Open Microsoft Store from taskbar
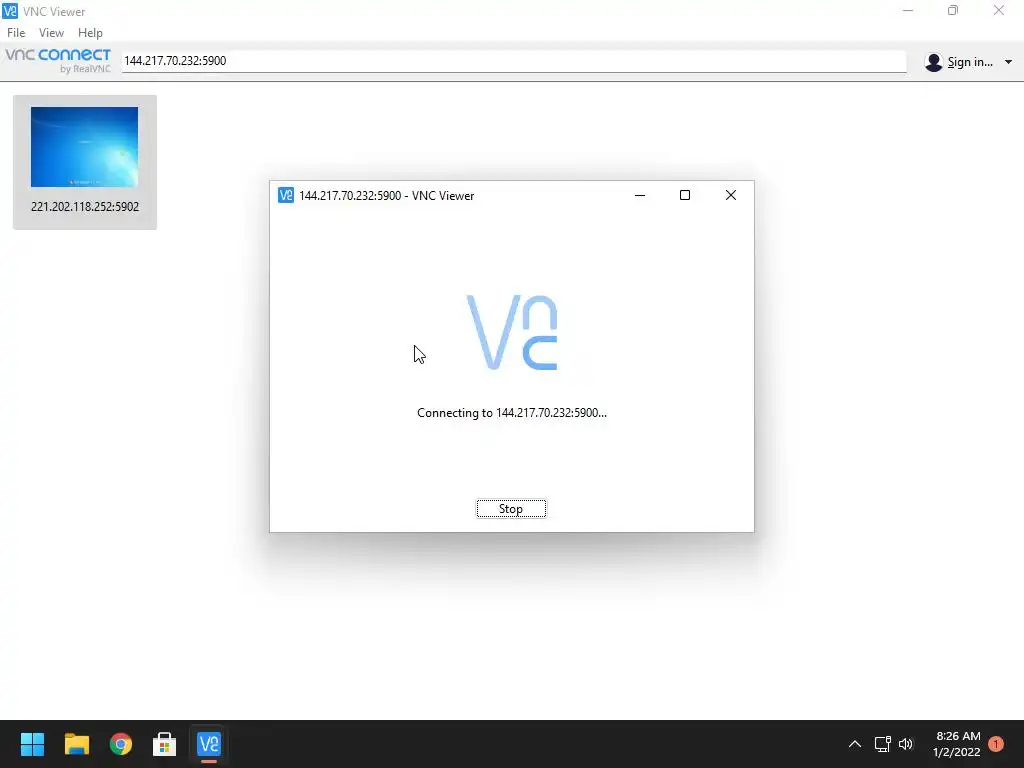Screen dimensions: 1024x768 click(165, 744)
